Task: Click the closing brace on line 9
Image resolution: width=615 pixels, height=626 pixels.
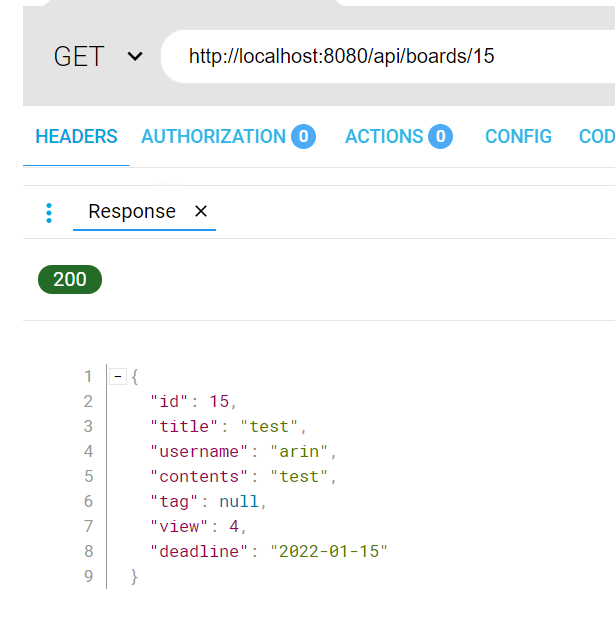Action: pyautogui.click(x=135, y=577)
